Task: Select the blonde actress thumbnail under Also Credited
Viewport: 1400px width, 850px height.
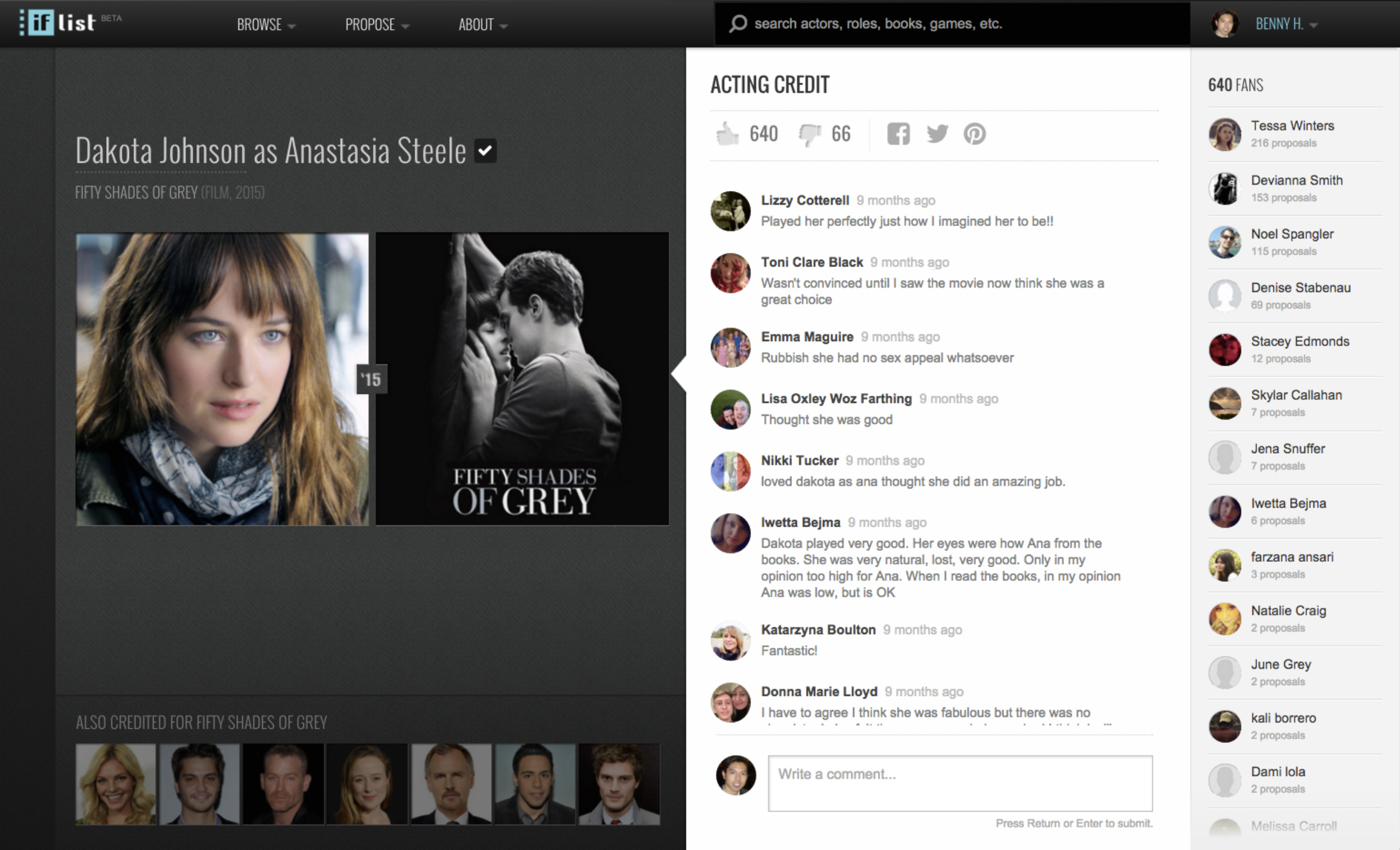Action: [116, 784]
